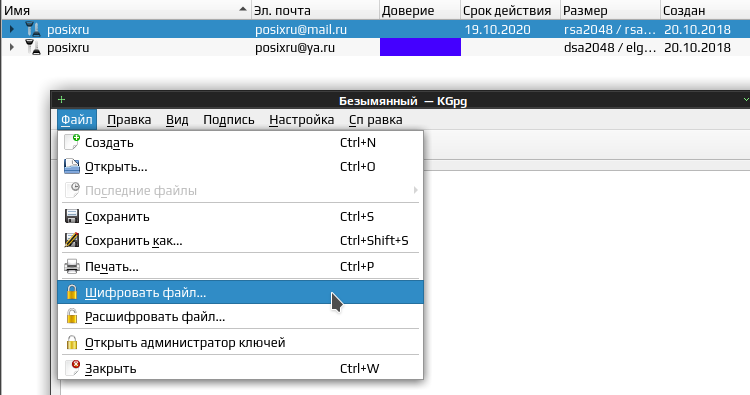Expand the posixru@mail.ru key row

point(11,29)
